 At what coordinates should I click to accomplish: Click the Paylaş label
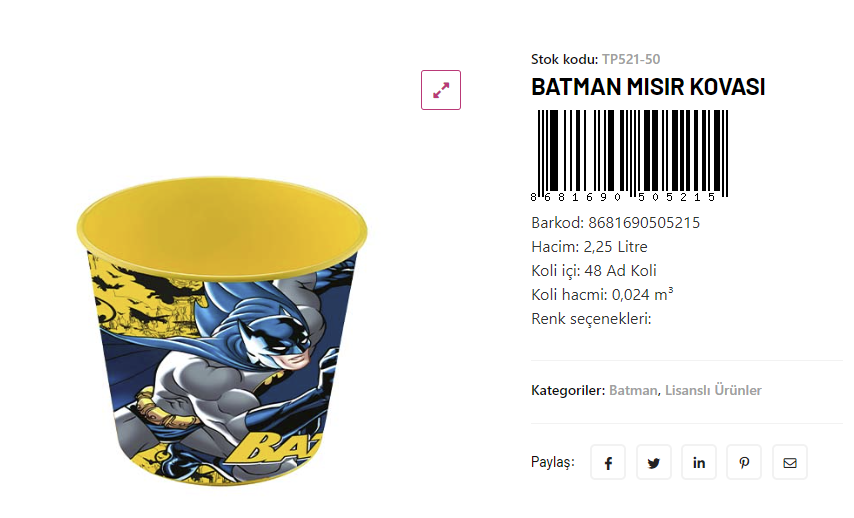(553, 462)
